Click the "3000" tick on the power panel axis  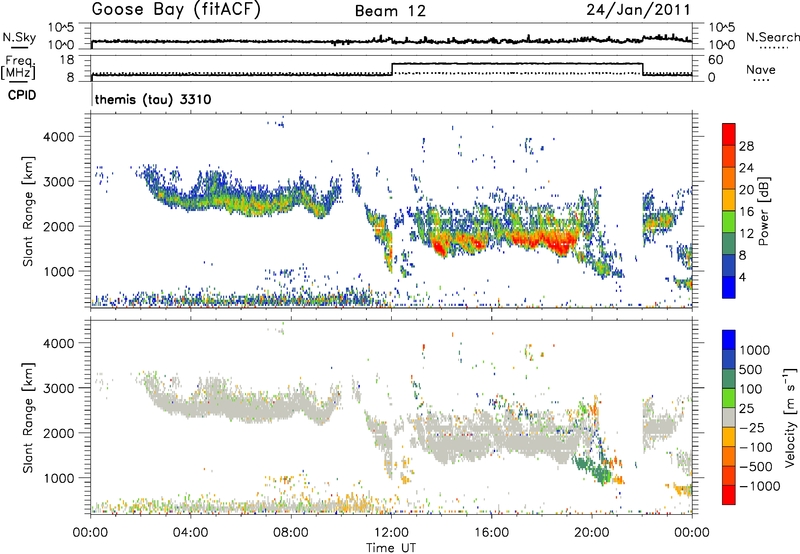tap(58, 182)
